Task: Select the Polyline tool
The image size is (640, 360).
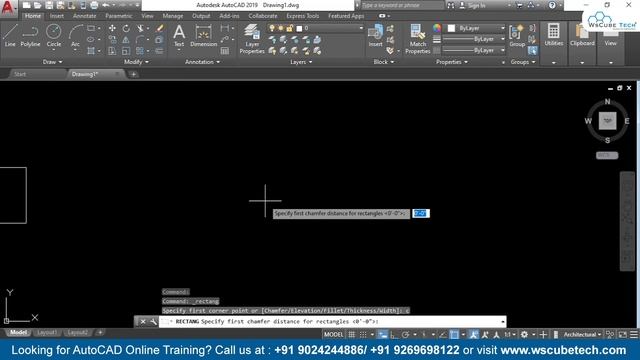Action: [30, 35]
